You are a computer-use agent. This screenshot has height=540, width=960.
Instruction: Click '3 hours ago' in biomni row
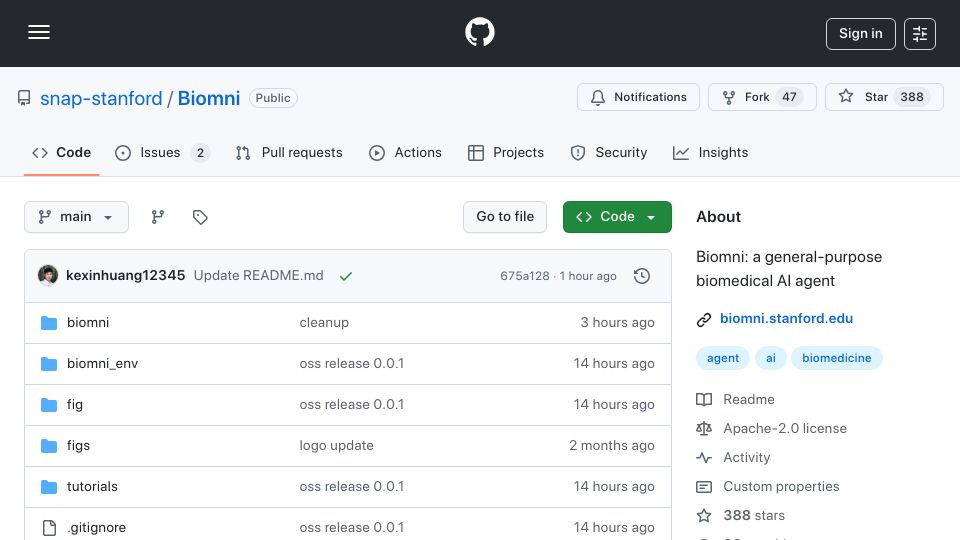[x=617, y=323]
